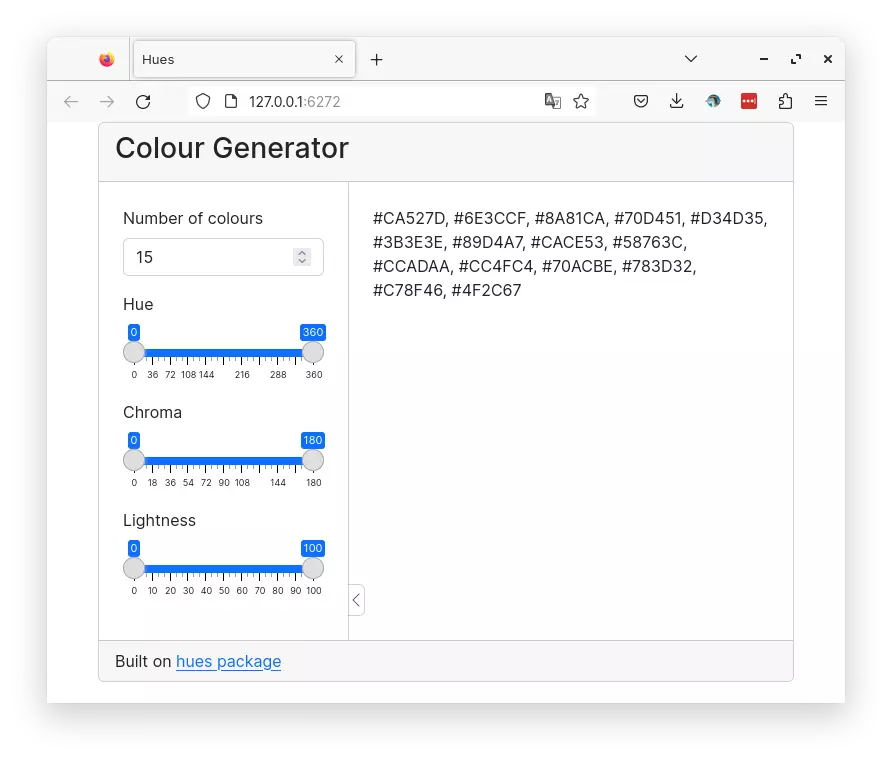Click the Number of colours label
Screen dimensions: 892x760
(x=193, y=218)
